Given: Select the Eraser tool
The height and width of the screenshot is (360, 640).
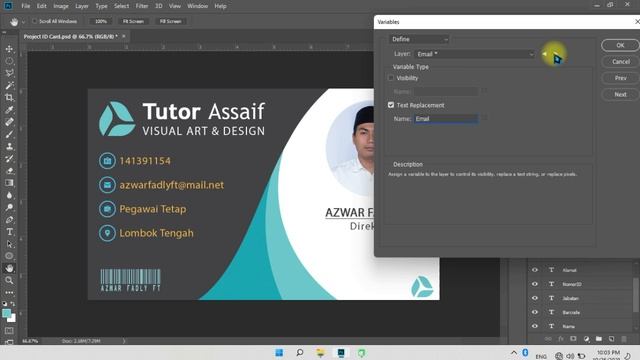Looking at the screenshot, I should click(x=9, y=171).
